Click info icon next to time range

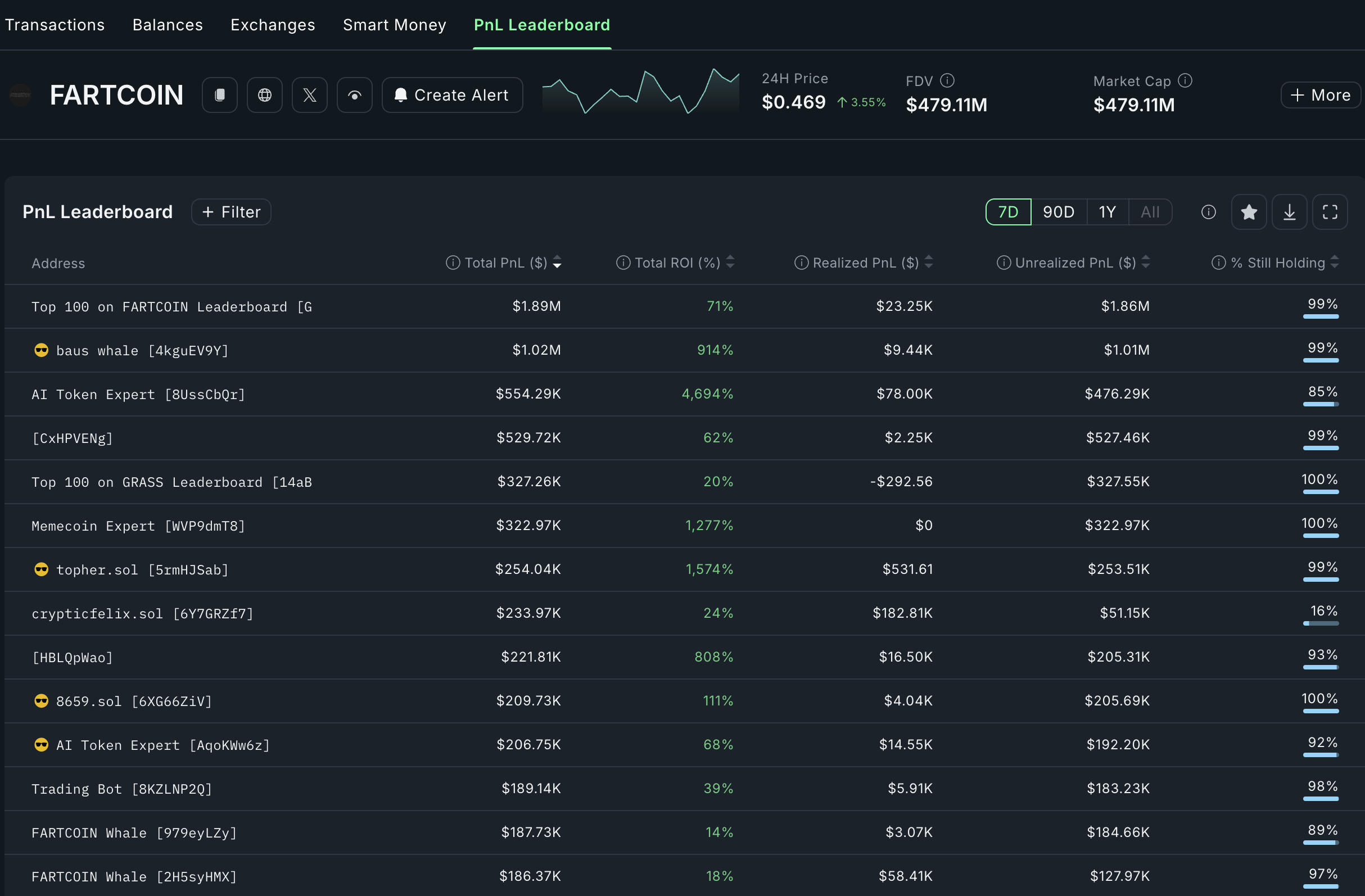pyautogui.click(x=1208, y=212)
